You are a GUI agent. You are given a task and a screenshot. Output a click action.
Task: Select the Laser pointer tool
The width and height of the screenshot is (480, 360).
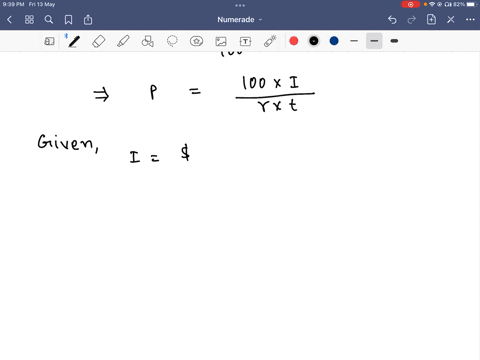(x=270, y=41)
